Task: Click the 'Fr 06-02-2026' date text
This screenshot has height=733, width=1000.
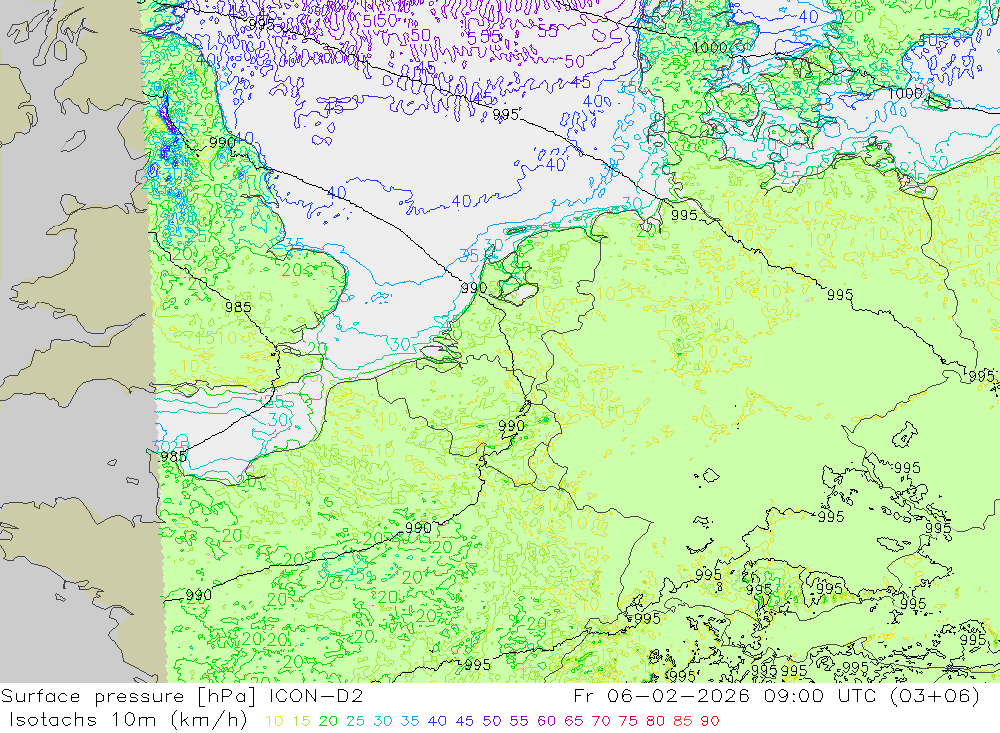Action: point(661,695)
